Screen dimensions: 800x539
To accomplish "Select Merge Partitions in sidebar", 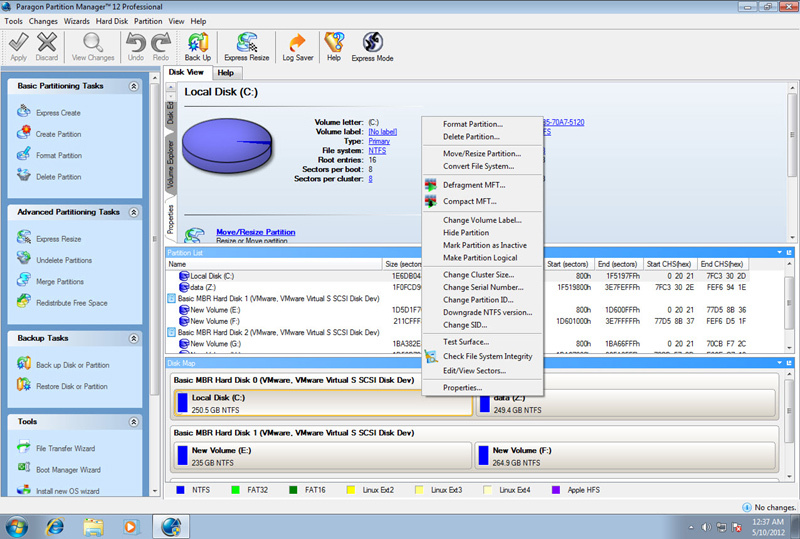I will click(x=60, y=282).
